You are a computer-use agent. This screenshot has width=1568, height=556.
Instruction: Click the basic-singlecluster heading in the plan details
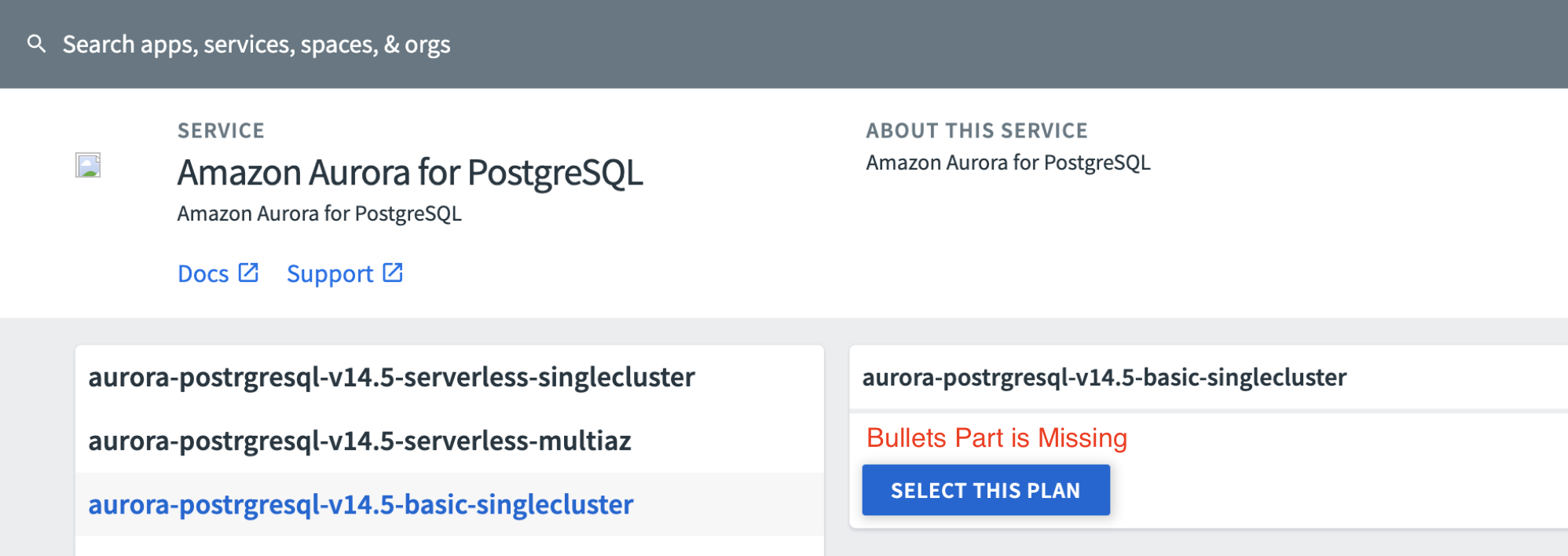tap(1104, 378)
